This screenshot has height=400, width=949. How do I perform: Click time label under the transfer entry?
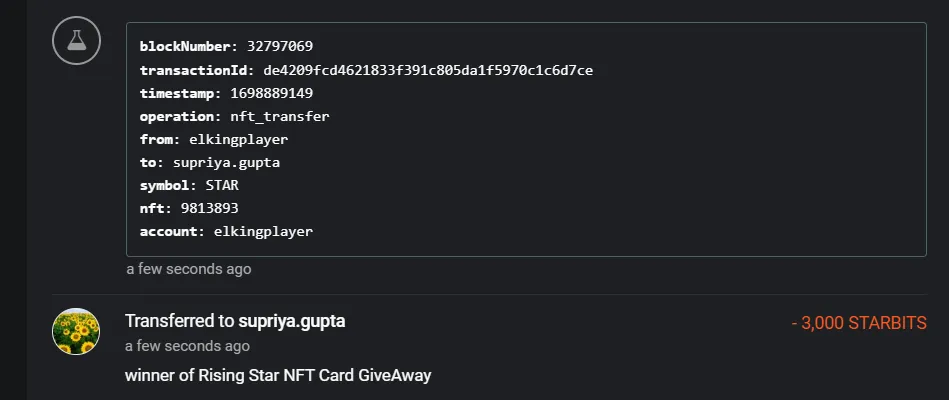point(187,346)
